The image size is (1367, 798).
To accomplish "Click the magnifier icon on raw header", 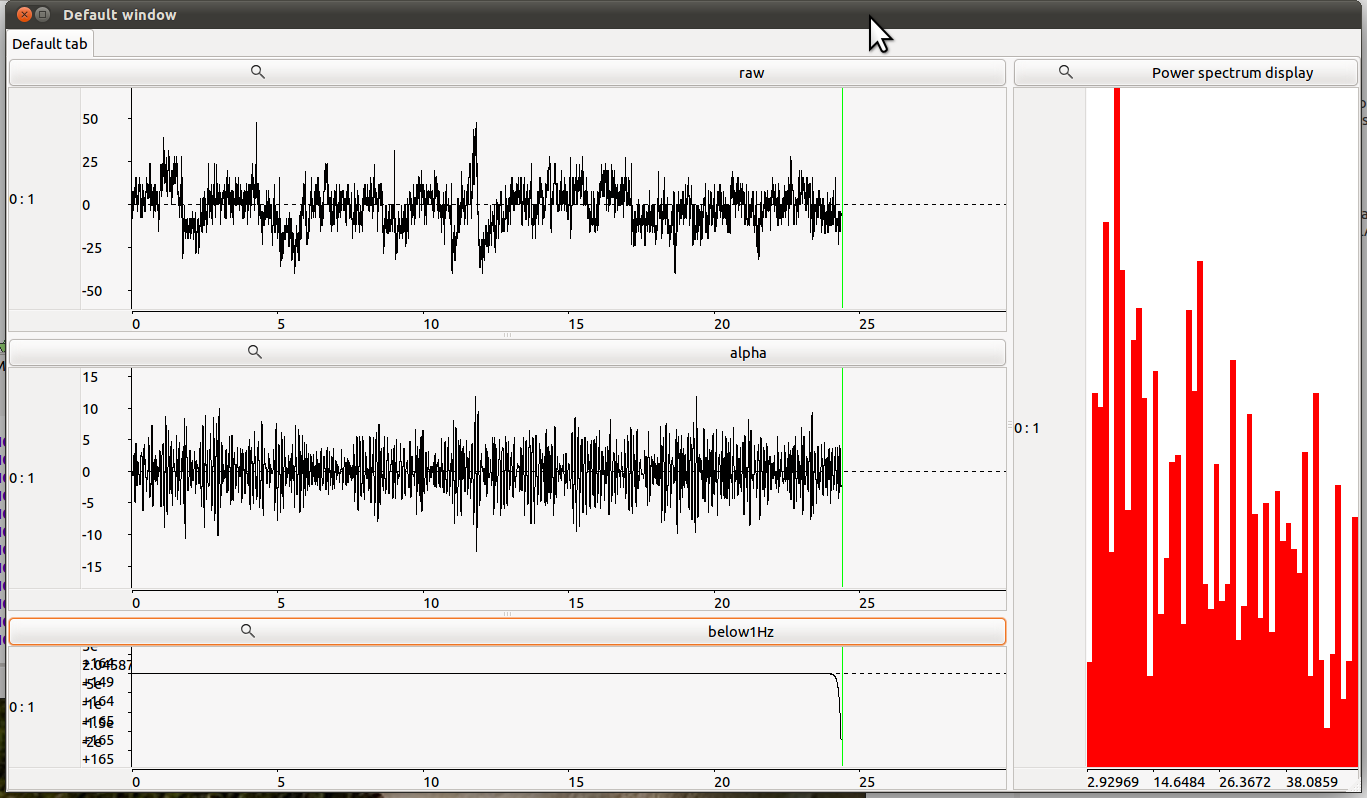I will point(257,72).
